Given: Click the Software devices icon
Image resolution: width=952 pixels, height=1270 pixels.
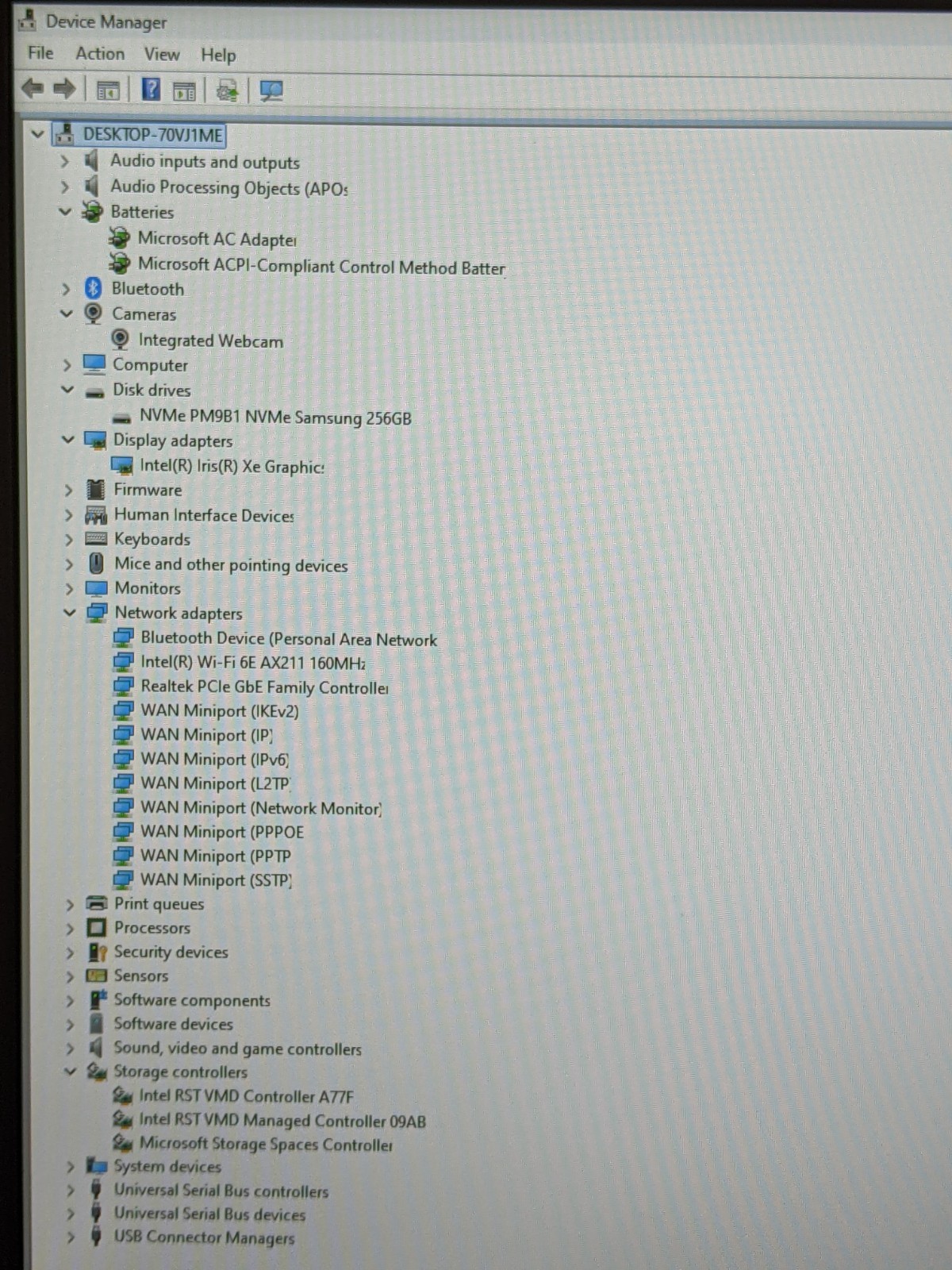Looking at the screenshot, I should 96,1024.
